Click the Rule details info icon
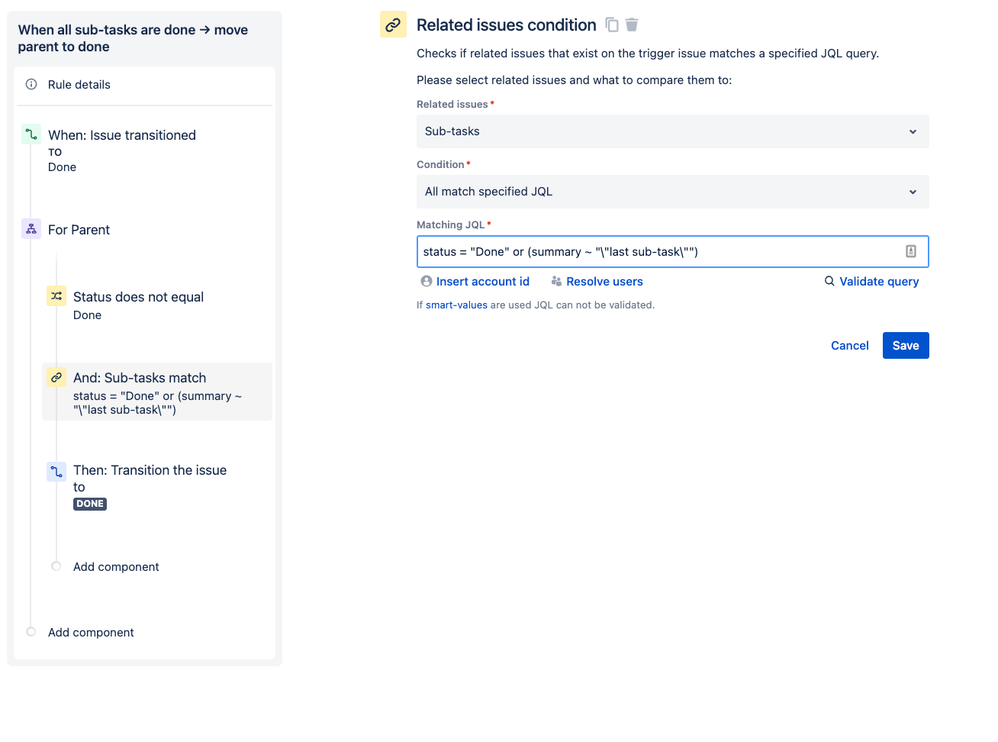Viewport: 998px width, 742px height. pos(31,85)
